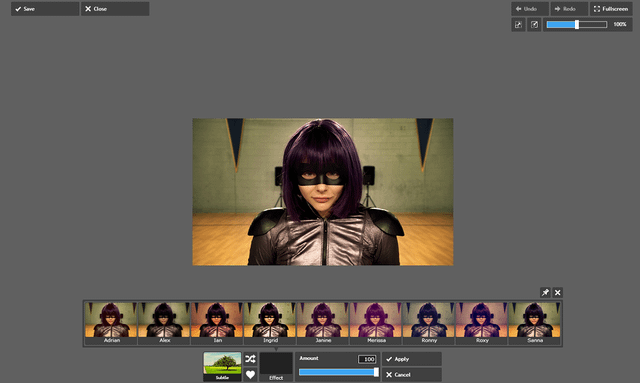Image resolution: width=640 pixels, height=383 pixels.
Task: Apply the Janine filter
Action: point(323,323)
